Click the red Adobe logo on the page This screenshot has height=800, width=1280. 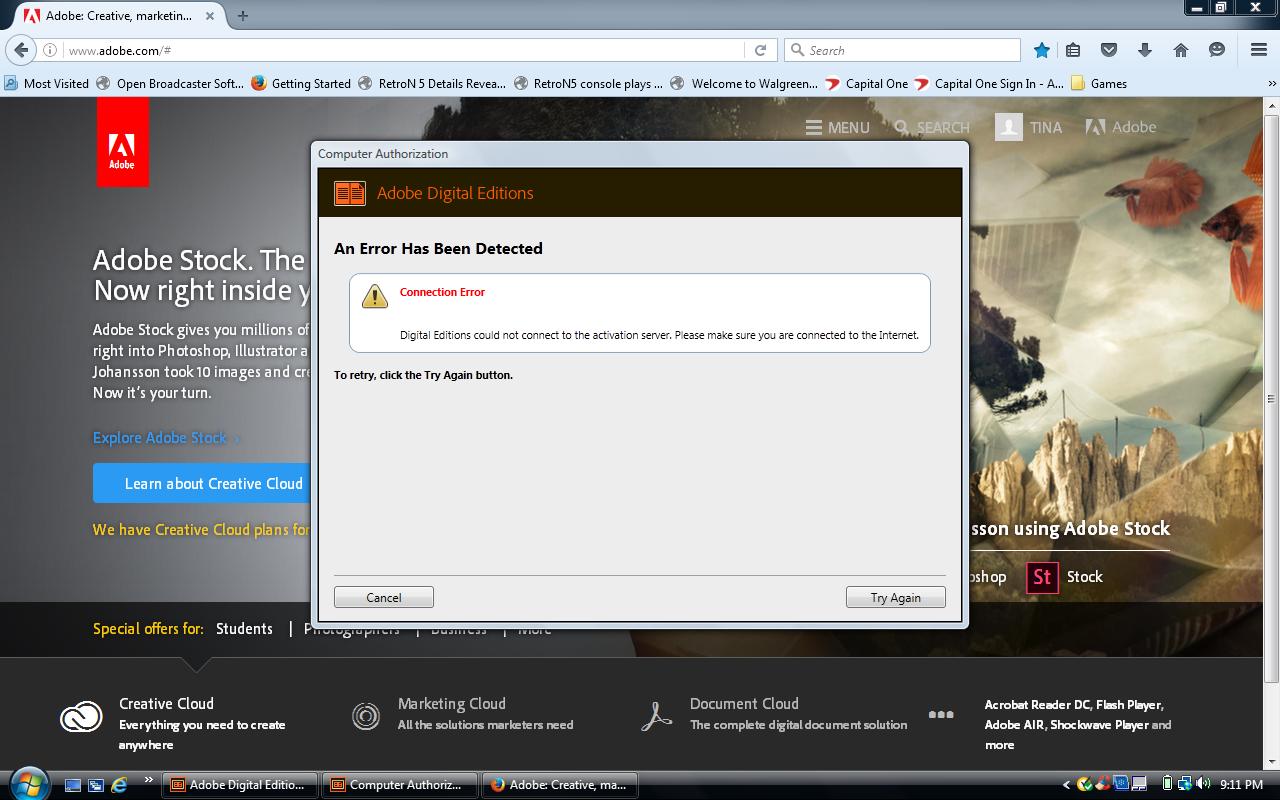[x=122, y=141]
